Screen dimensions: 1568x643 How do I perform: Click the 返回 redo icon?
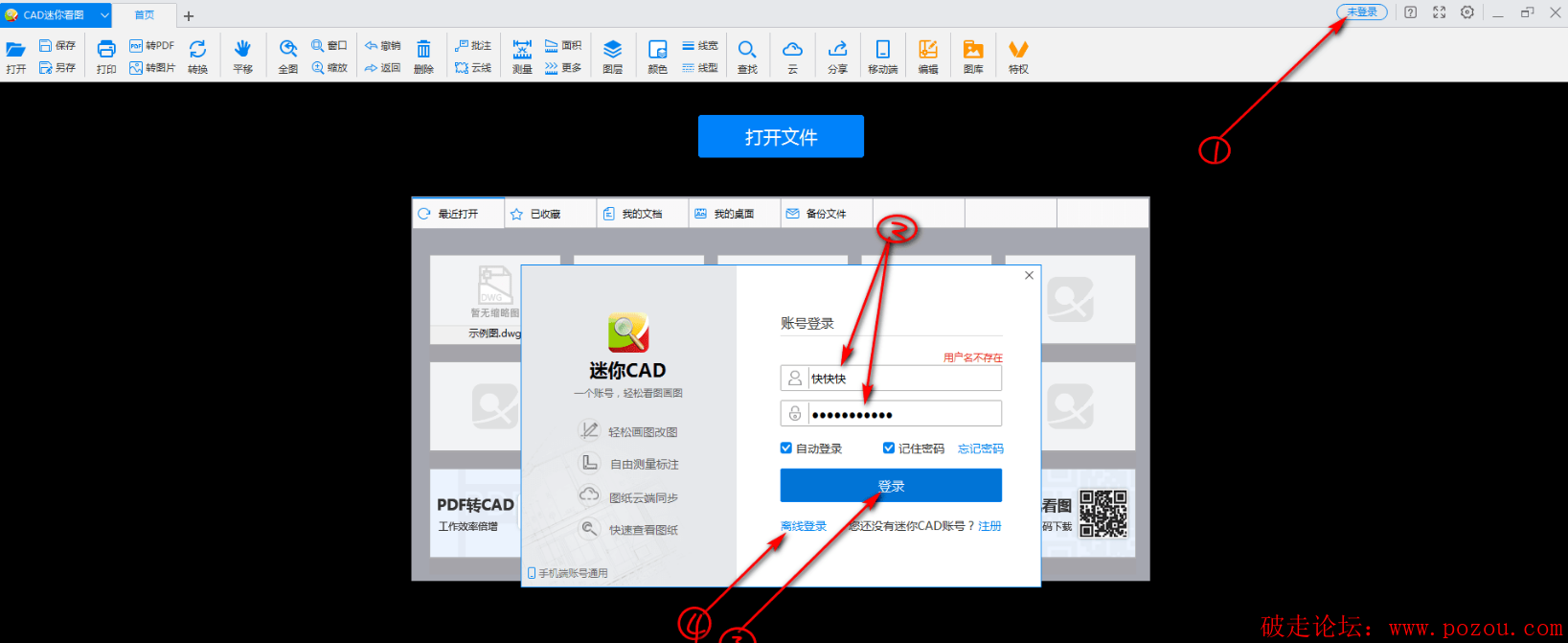(382, 68)
